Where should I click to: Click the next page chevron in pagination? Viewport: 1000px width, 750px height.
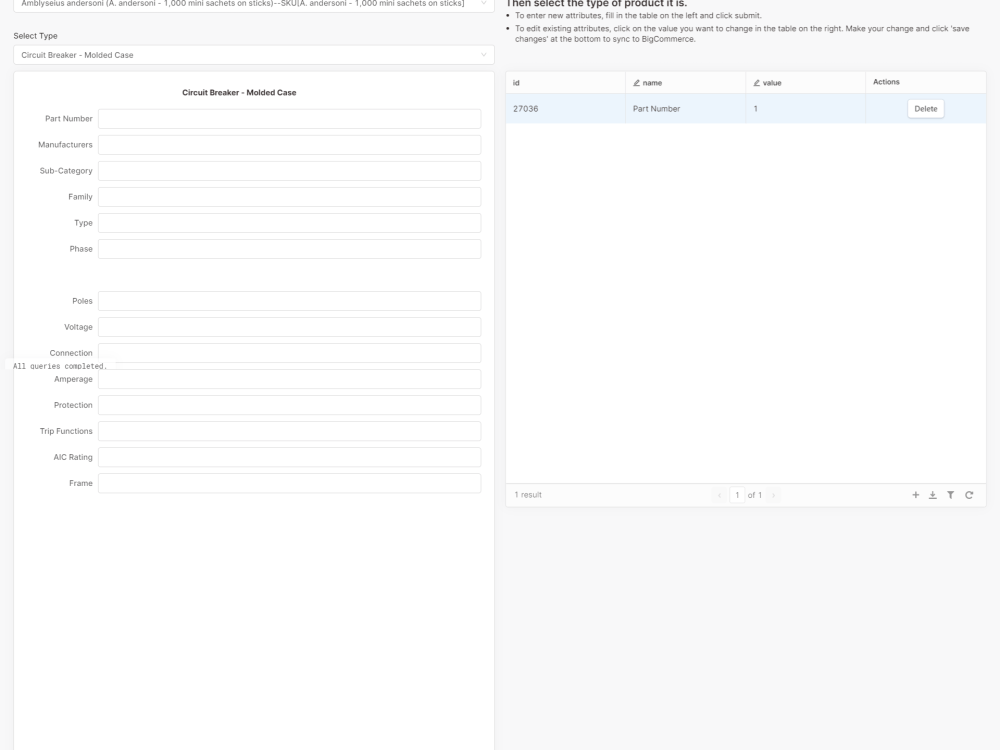pyautogui.click(x=775, y=494)
